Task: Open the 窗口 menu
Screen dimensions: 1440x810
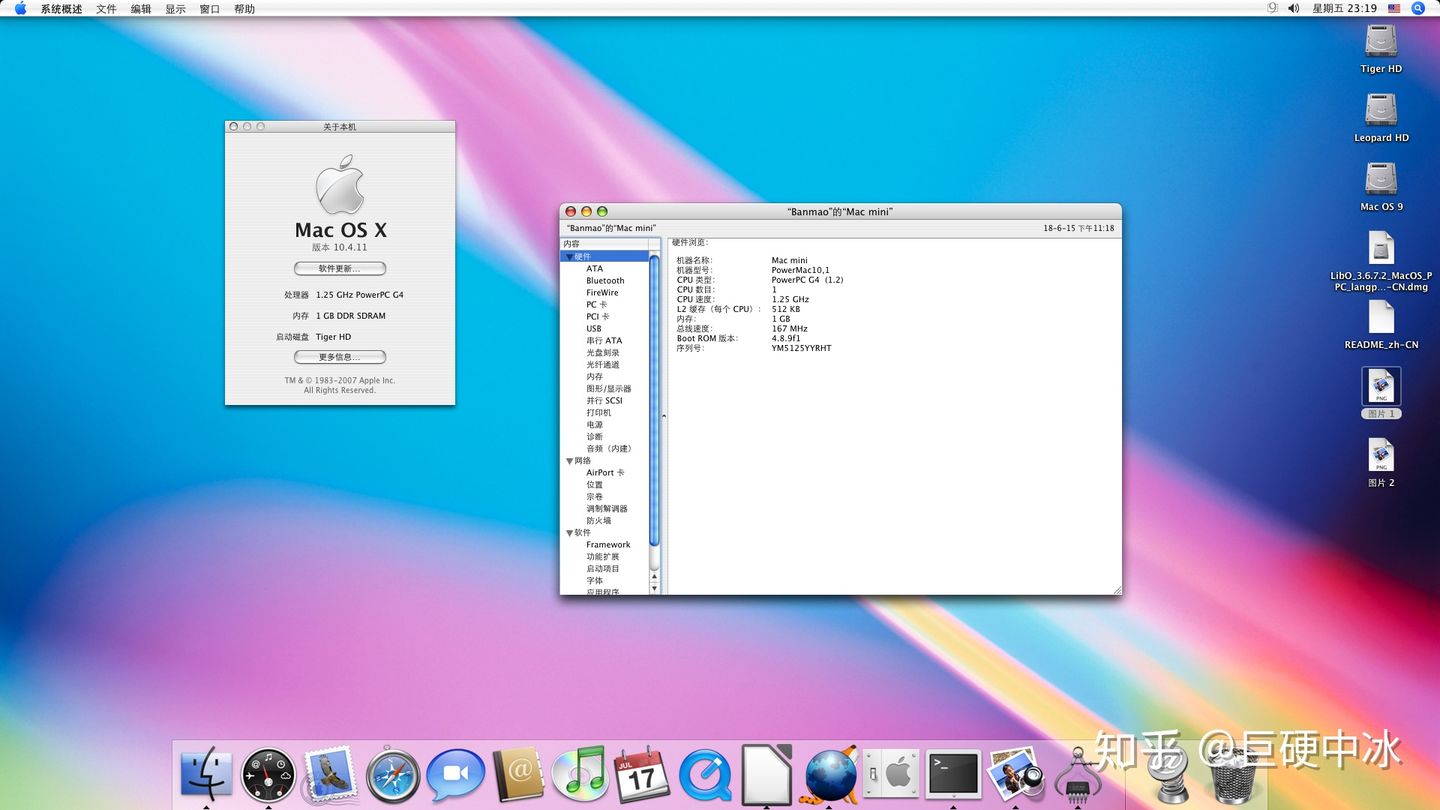Action: 209,9
